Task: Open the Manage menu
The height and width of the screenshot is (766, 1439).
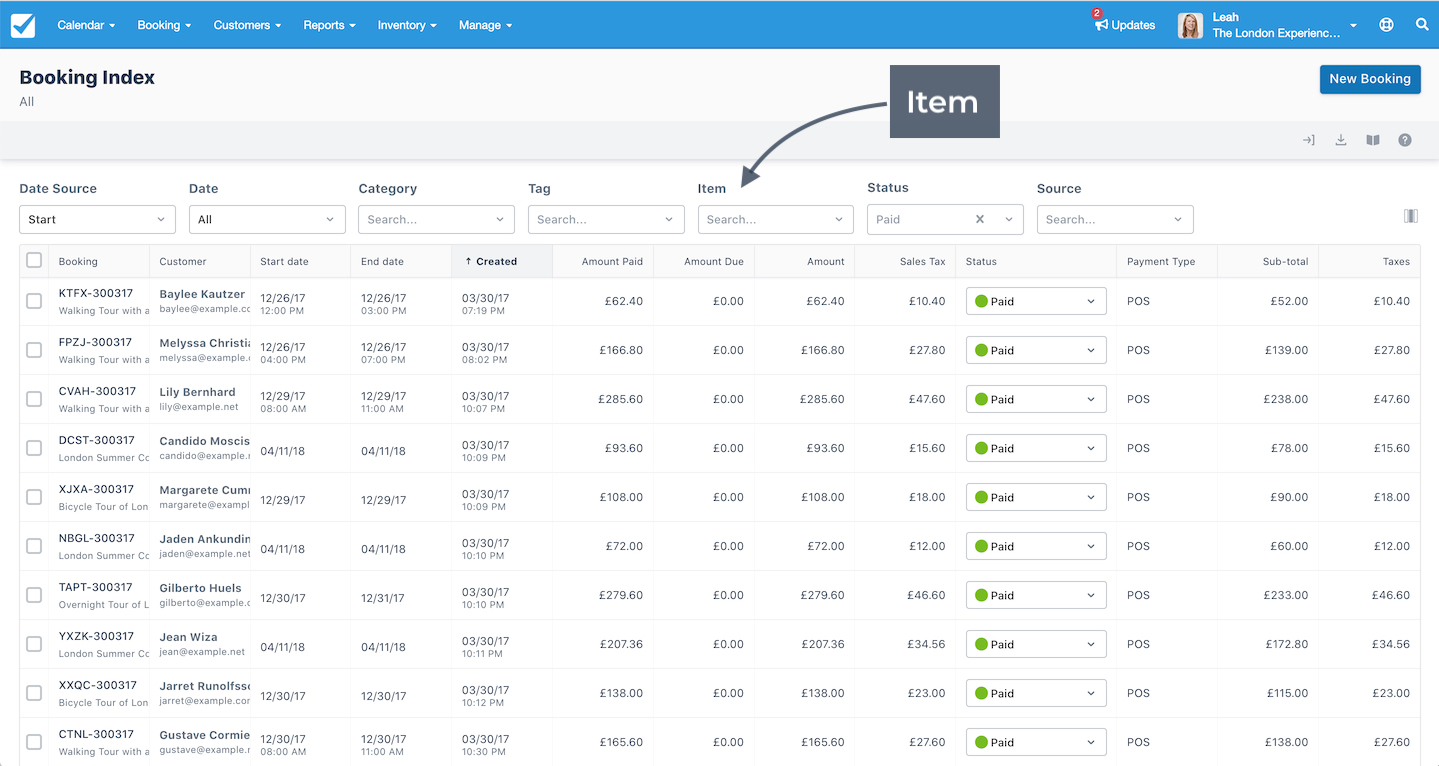Action: (x=485, y=25)
